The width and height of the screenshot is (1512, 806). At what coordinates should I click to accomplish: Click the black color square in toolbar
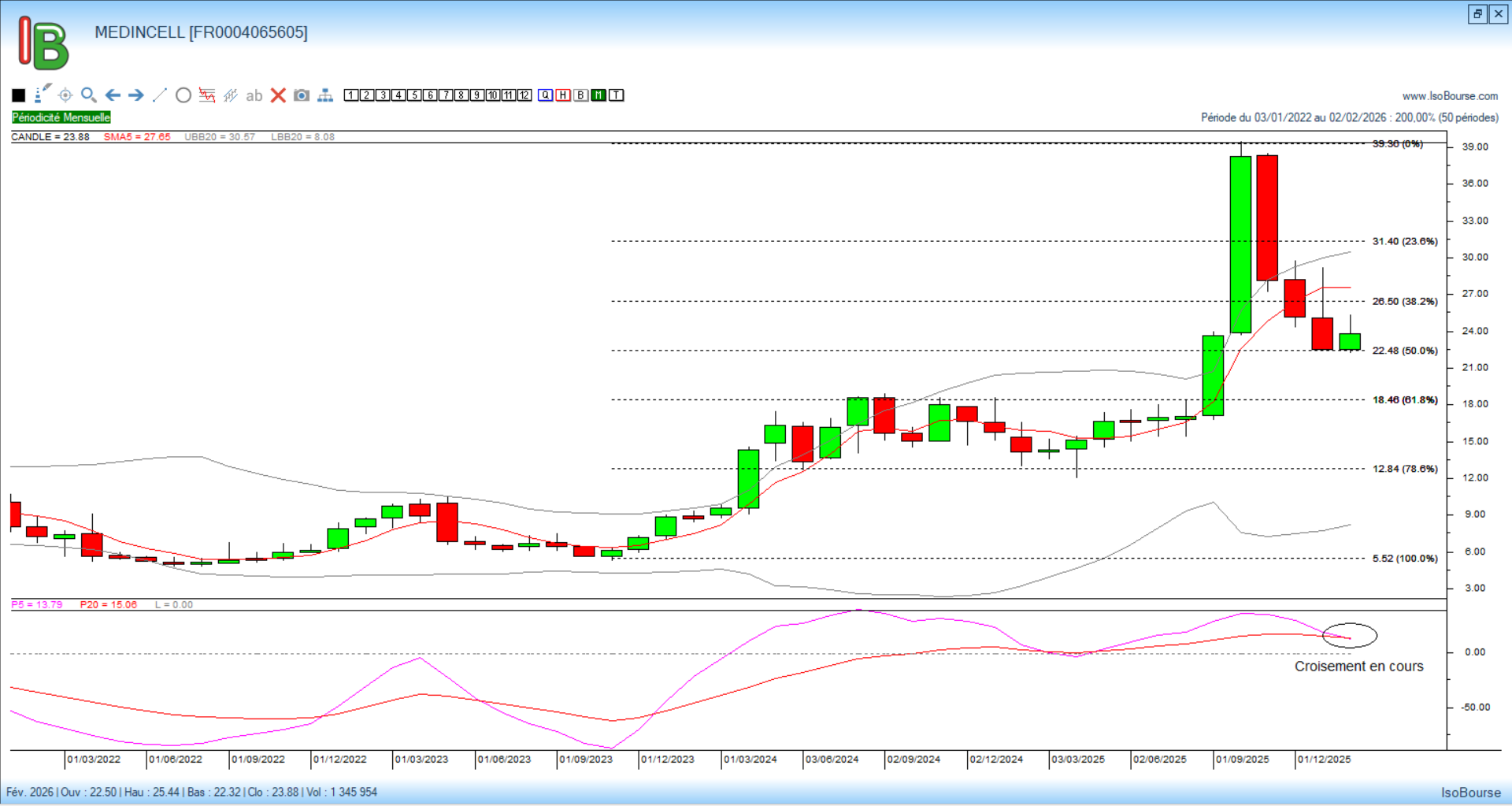19,95
